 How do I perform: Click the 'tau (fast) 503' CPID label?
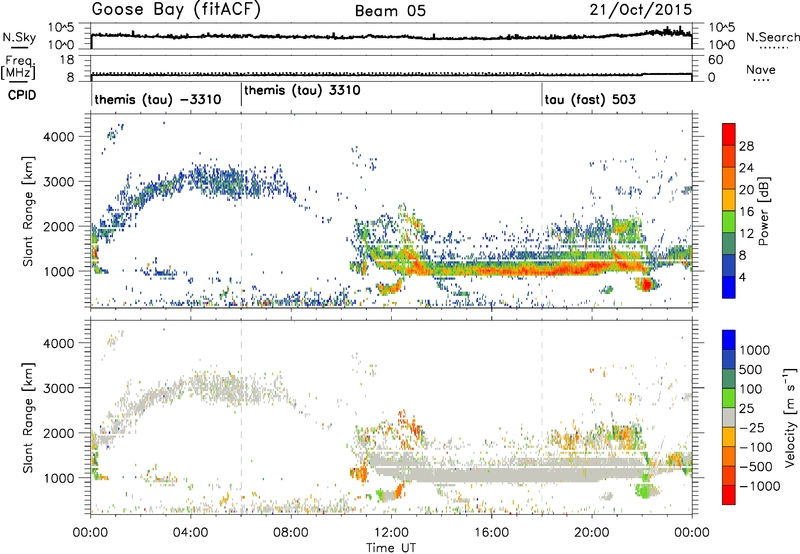coord(590,99)
